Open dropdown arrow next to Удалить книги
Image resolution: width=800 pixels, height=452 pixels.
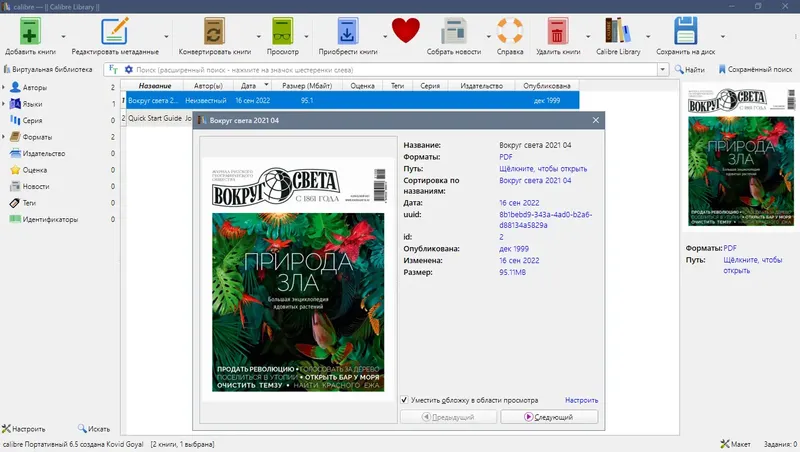coord(588,36)
